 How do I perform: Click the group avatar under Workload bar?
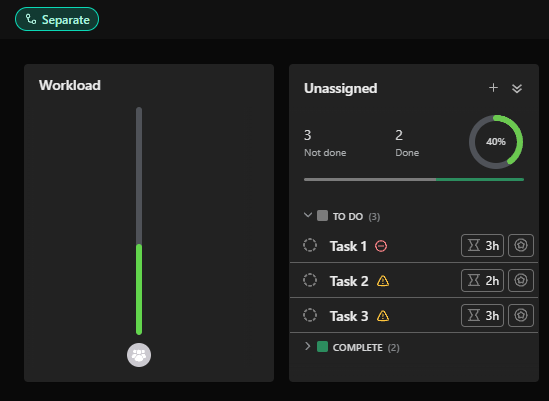point(139,355)
